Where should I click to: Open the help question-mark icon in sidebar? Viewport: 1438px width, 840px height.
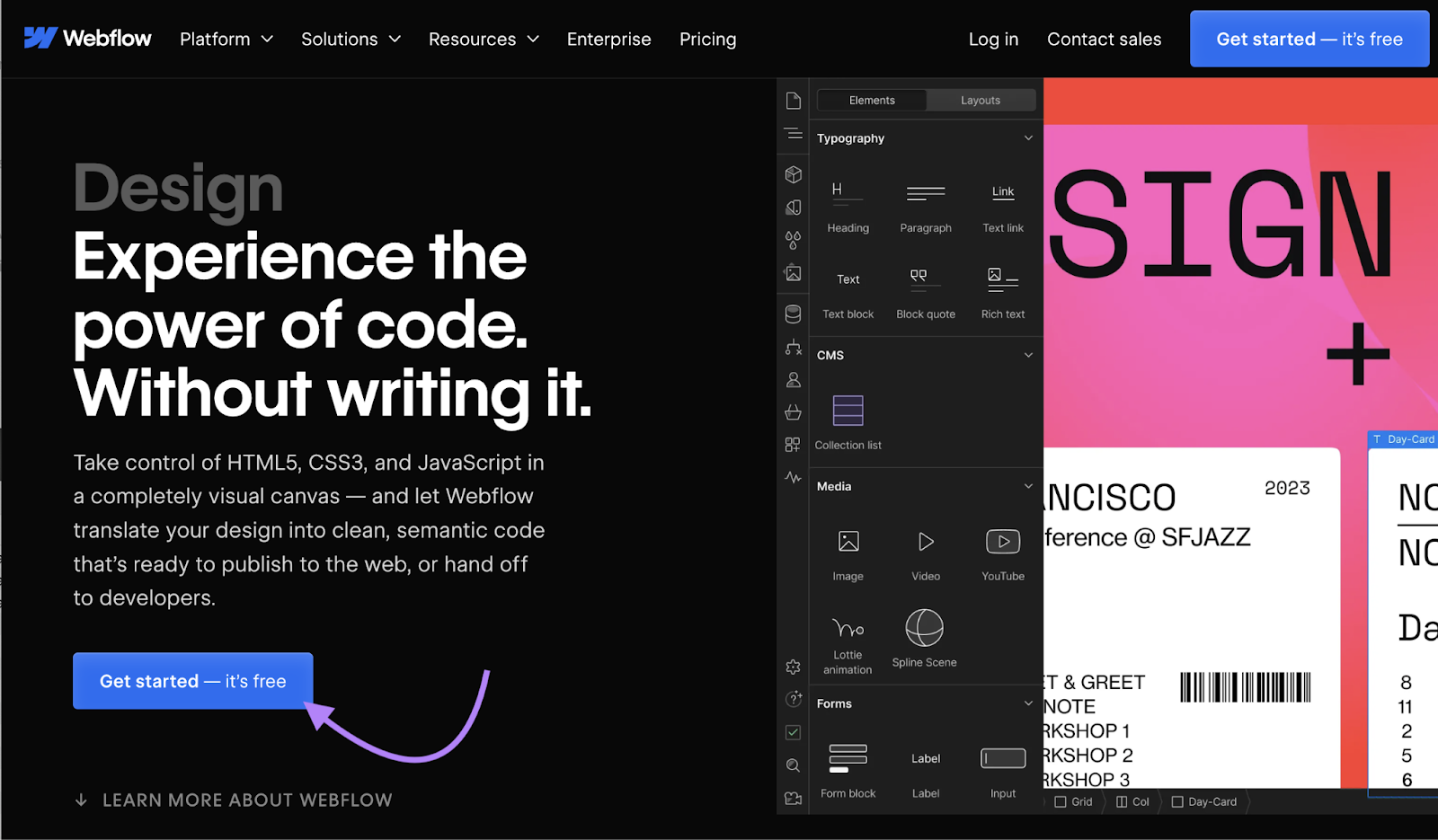pyautogui.click(x=793, y=699)
